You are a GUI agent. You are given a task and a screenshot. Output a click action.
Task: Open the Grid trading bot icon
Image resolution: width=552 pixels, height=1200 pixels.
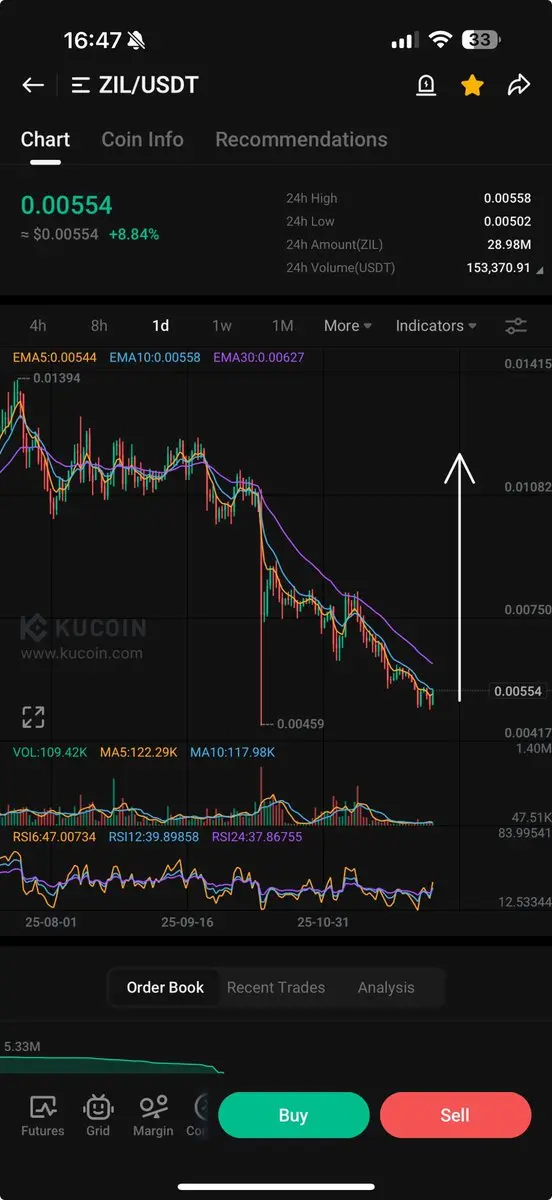click(x=98, y=1116)
